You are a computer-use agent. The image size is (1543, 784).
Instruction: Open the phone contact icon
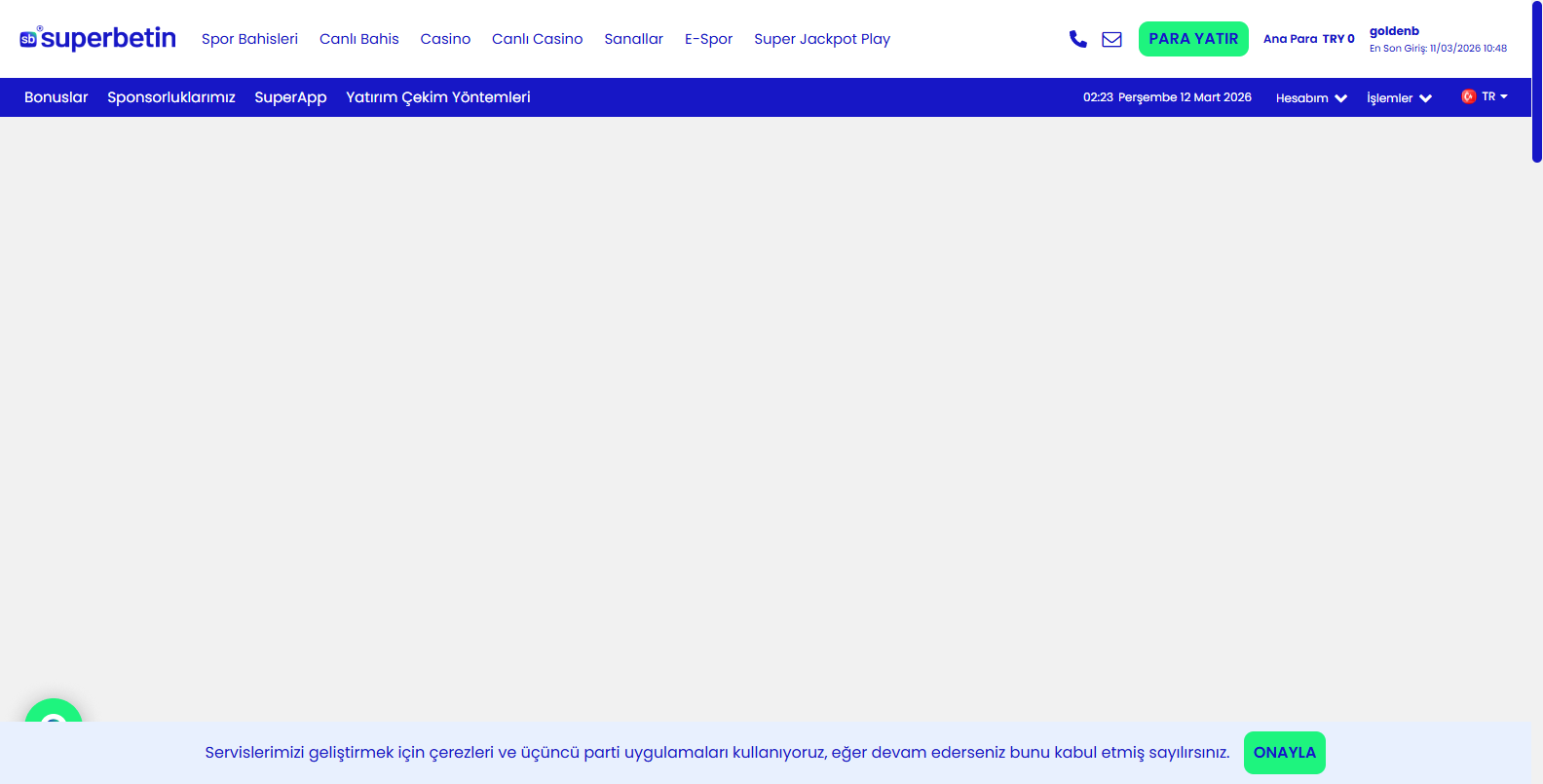(x=1077, y=39)
